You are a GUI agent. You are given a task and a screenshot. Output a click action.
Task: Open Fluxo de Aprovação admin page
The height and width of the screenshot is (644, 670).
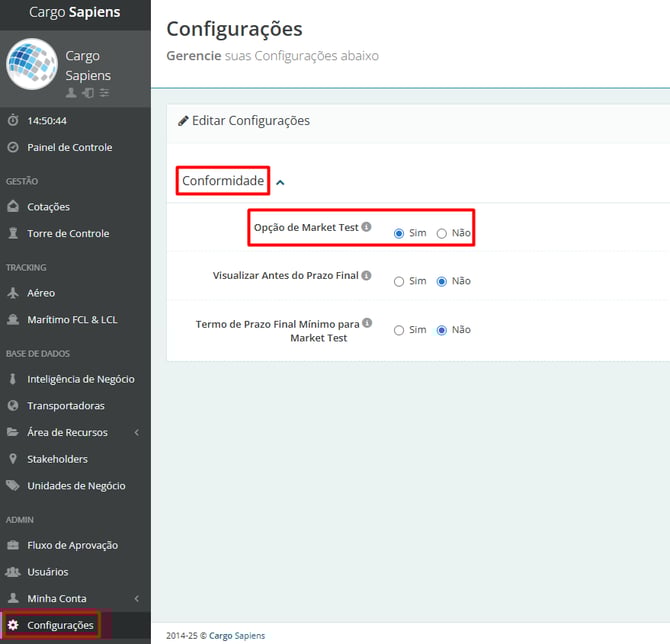72,545
